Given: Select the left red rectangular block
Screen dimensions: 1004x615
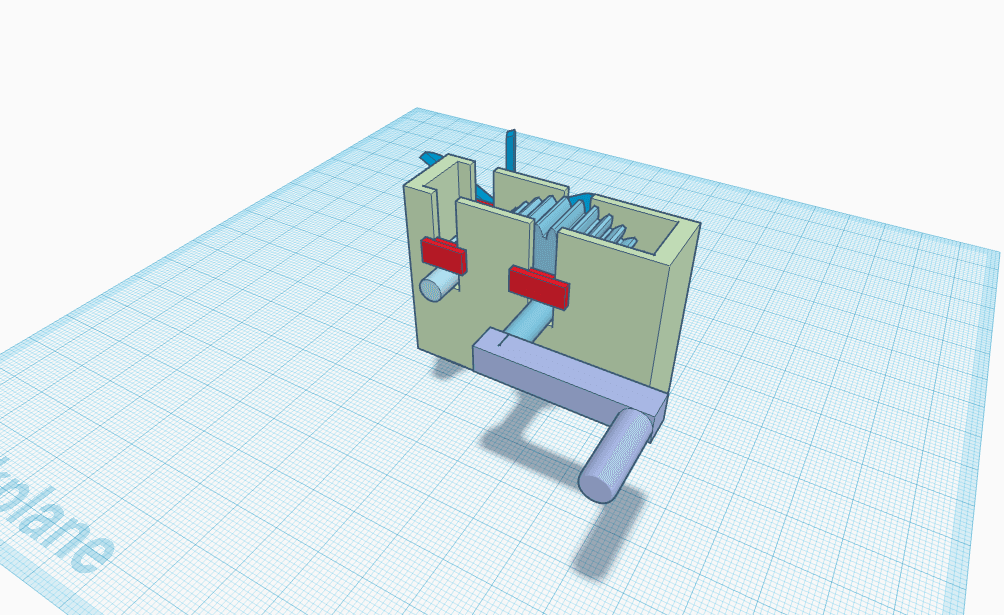Looking at the screenshot, I should (444, 255).
